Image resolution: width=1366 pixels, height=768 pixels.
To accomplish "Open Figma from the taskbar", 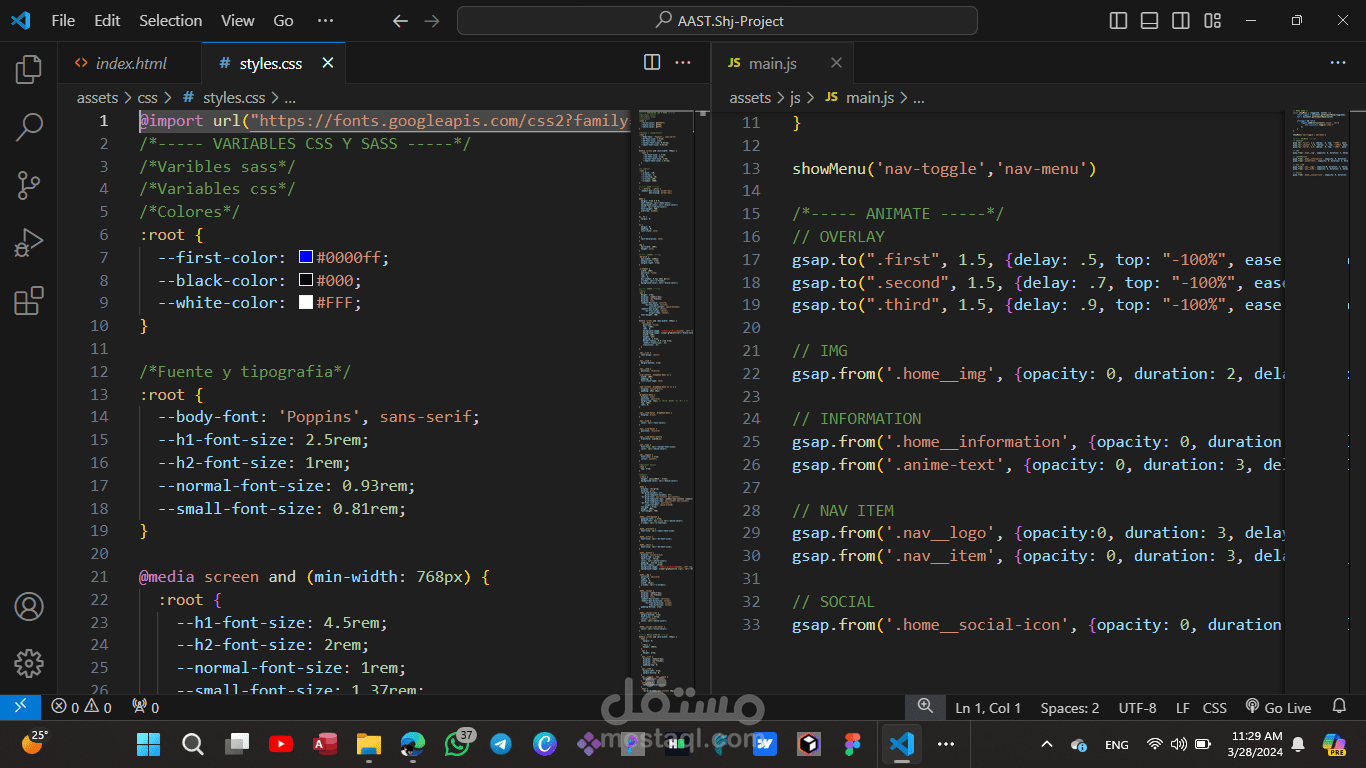I will (x=852, y=744).
